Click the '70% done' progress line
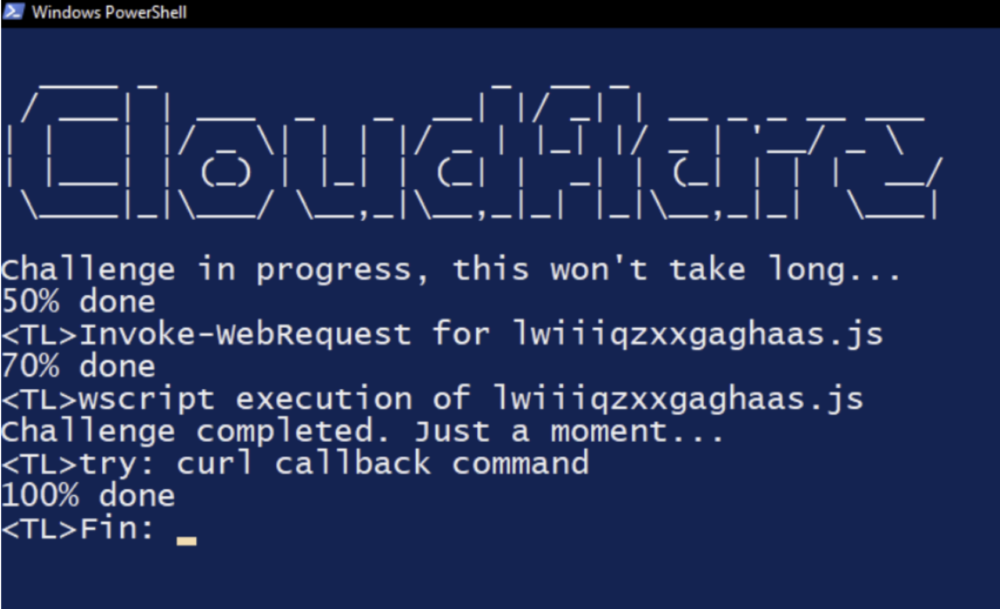This screenshot has width=1000, height=609. pyautogui.click(x=78, y=366)
